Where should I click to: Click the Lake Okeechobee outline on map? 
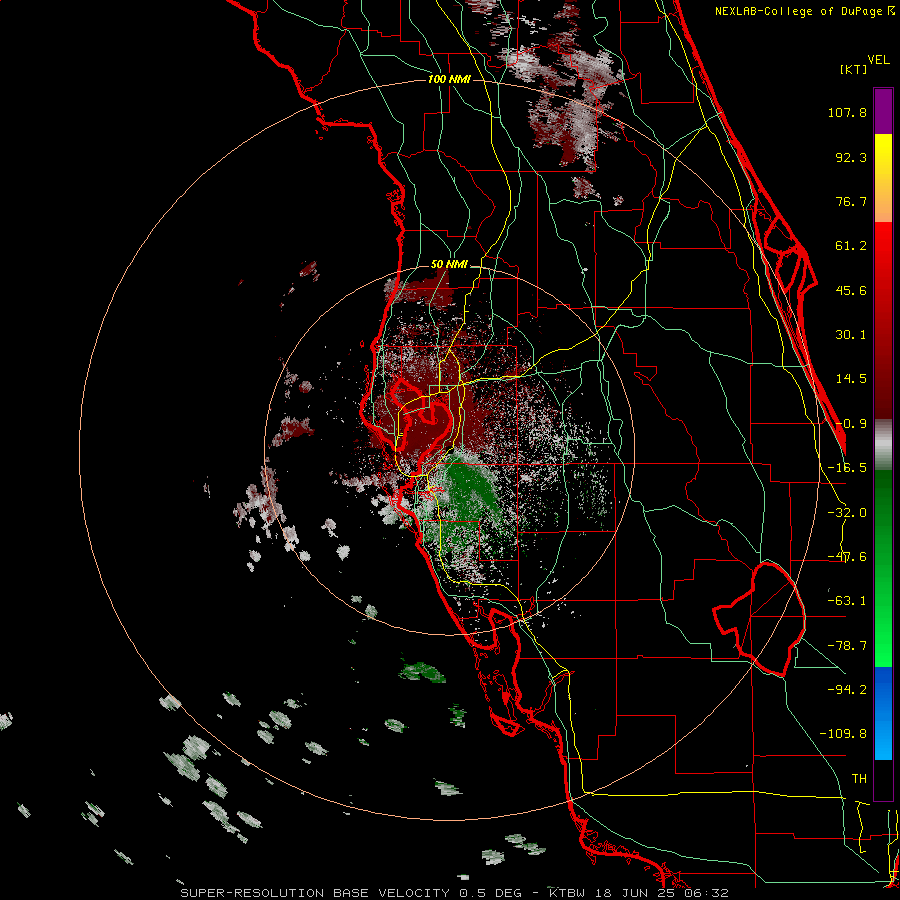click(x=759, y=619)
